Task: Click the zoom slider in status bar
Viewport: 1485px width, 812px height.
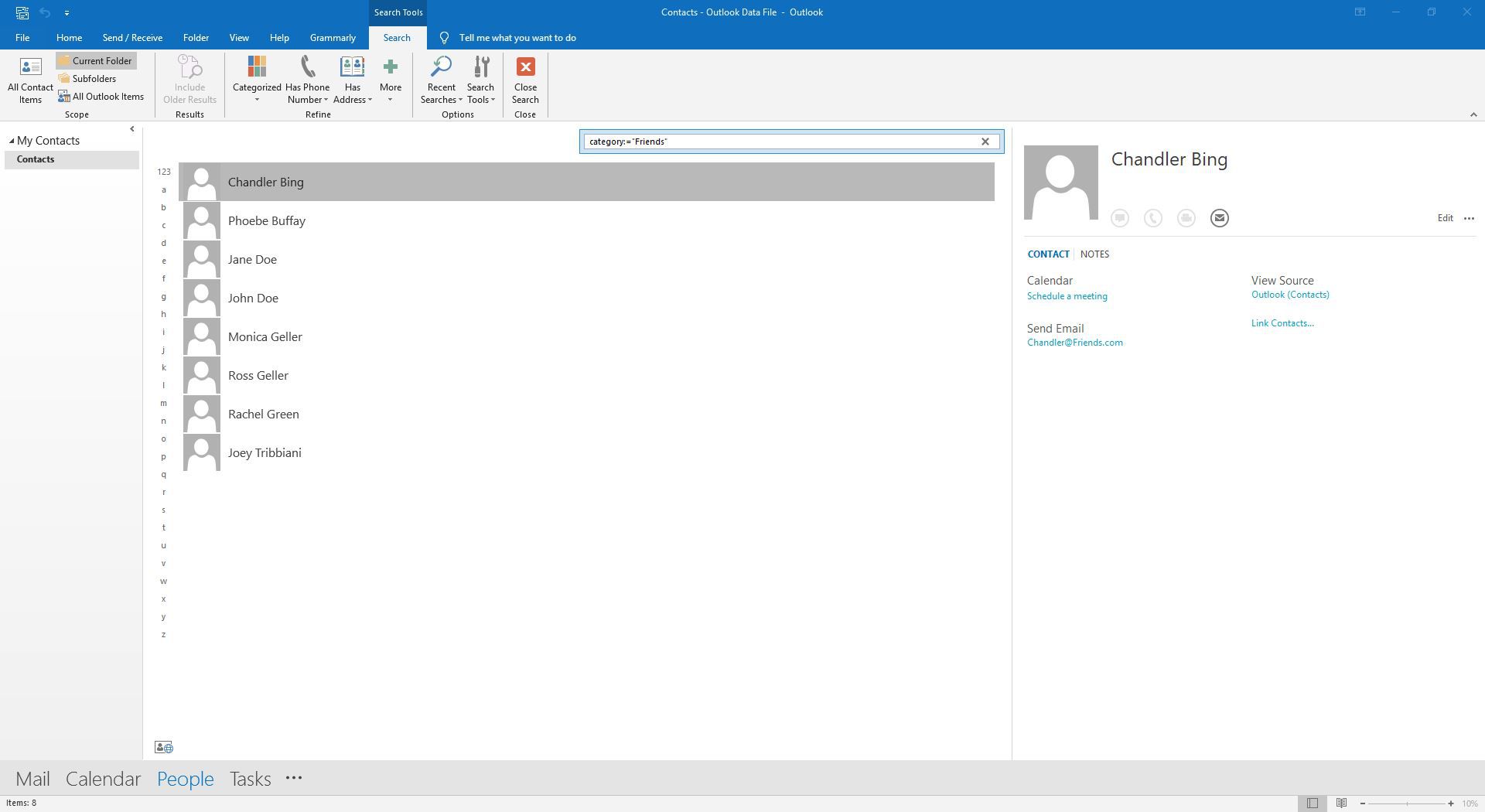Action: pyautogui.click(x=1406, y=803)
